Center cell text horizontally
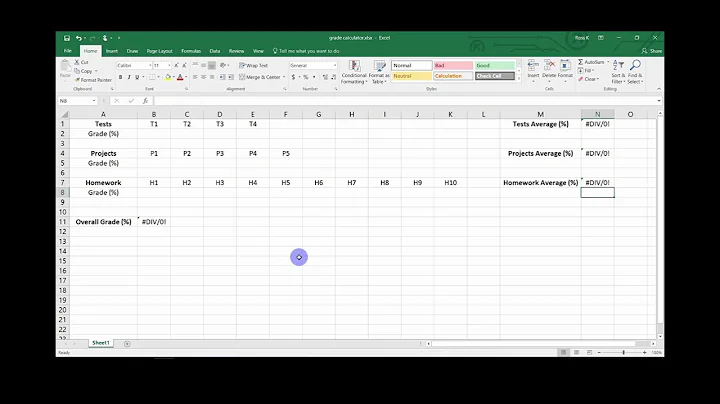 tap(203, 77)
